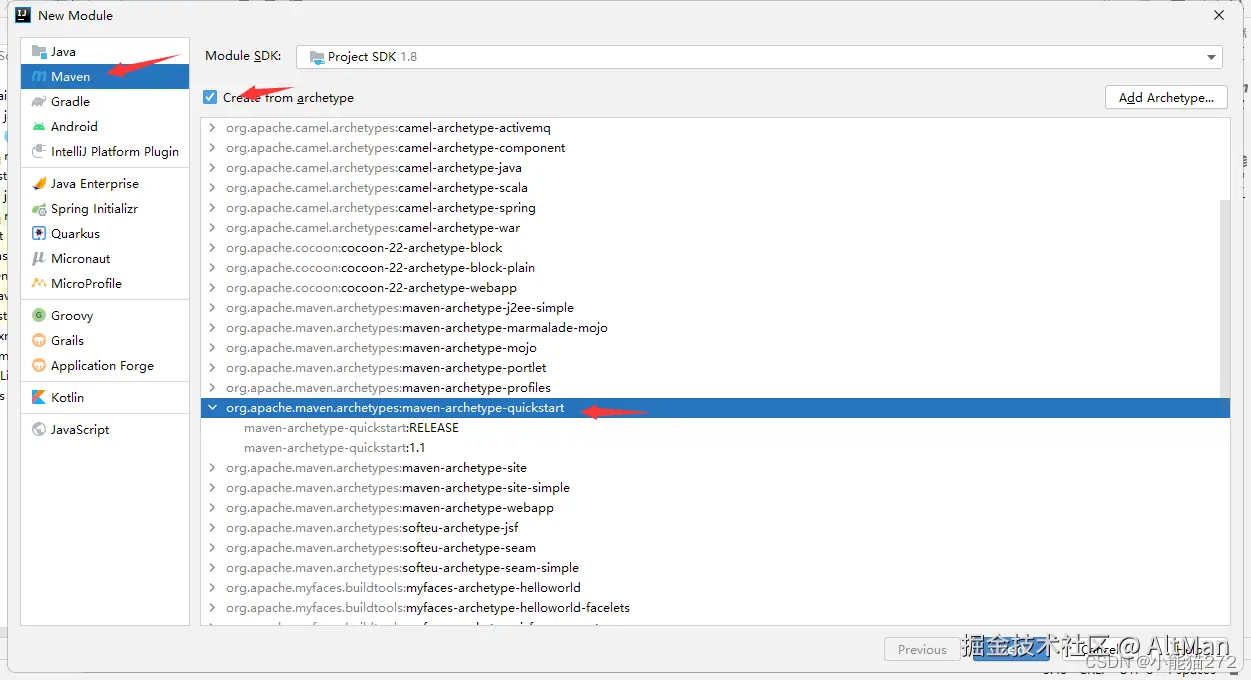Click the Spring Initializr icon
The width and height of the screenshot is (1251, 680).
coord(39,209)
